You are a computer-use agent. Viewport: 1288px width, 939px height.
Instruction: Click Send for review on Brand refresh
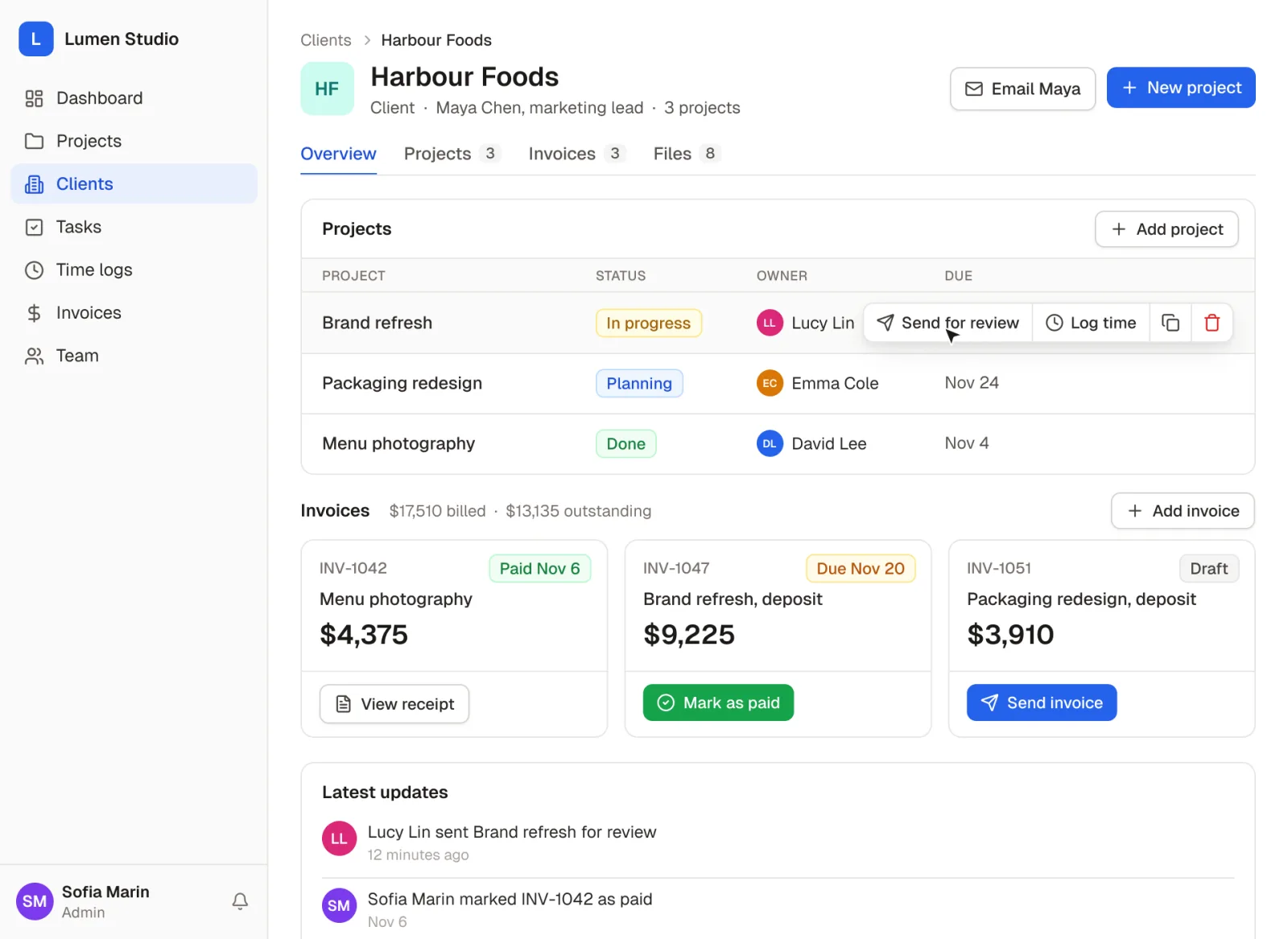click(948, 323)
